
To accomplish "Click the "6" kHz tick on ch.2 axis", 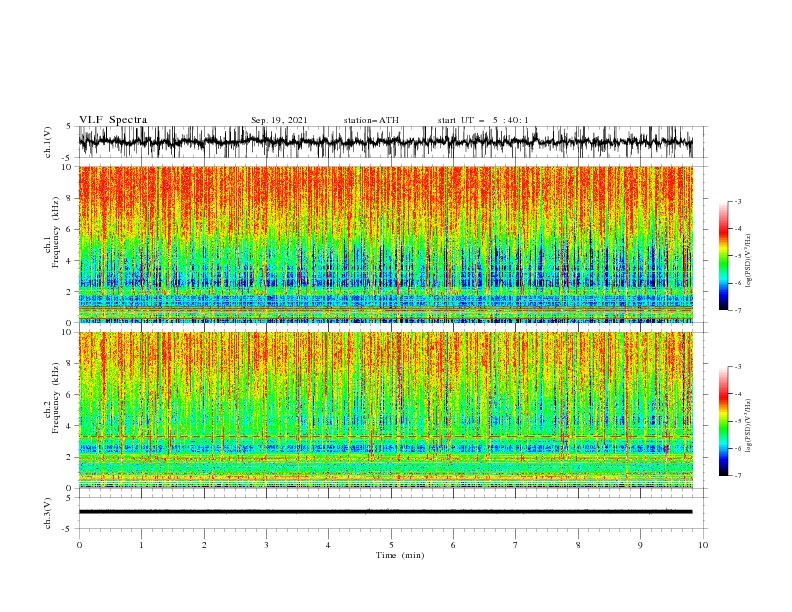I will pyautogui.click(x=70, y=395).
